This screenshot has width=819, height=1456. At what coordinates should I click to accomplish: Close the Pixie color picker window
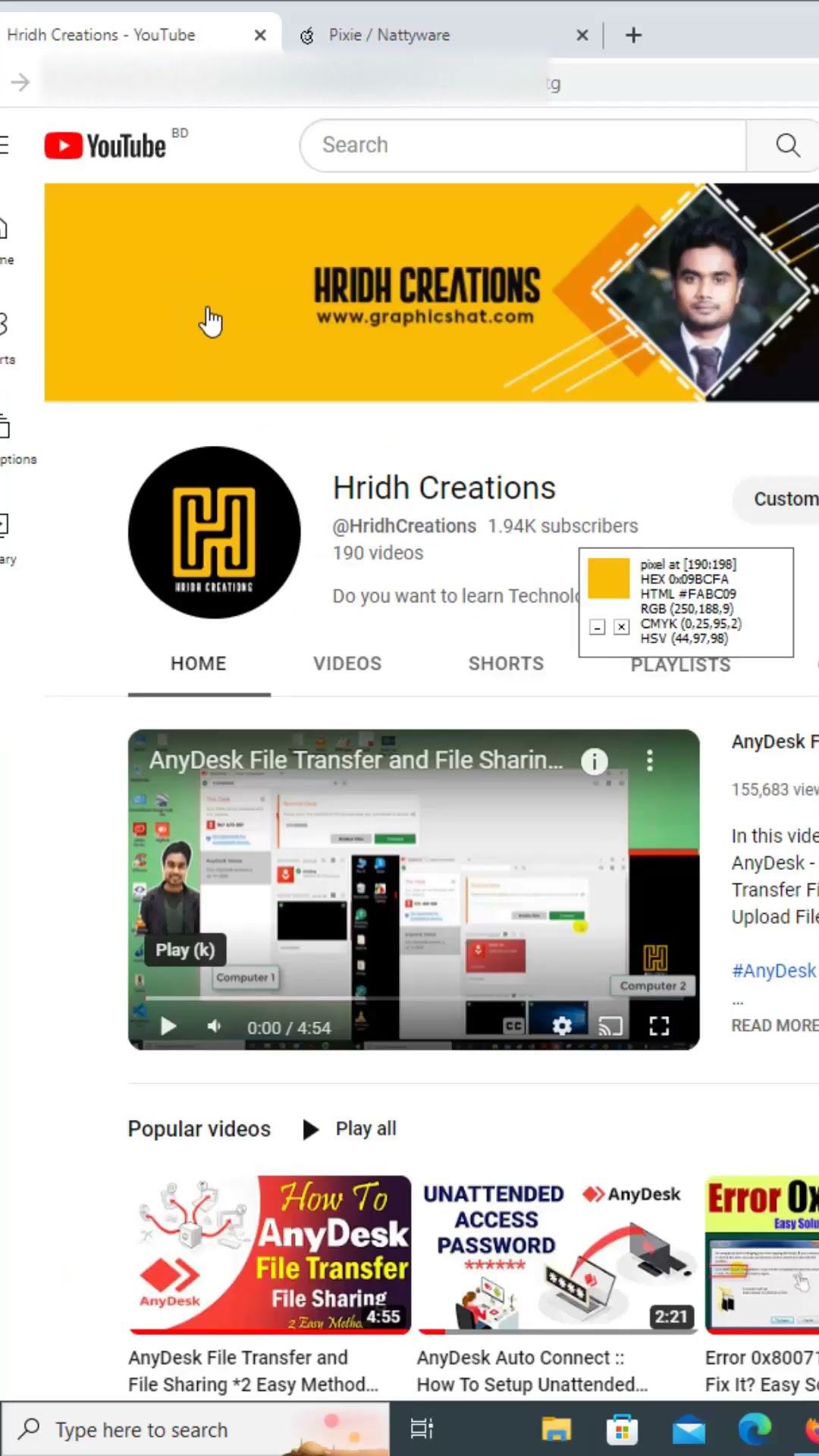[621, 627]
